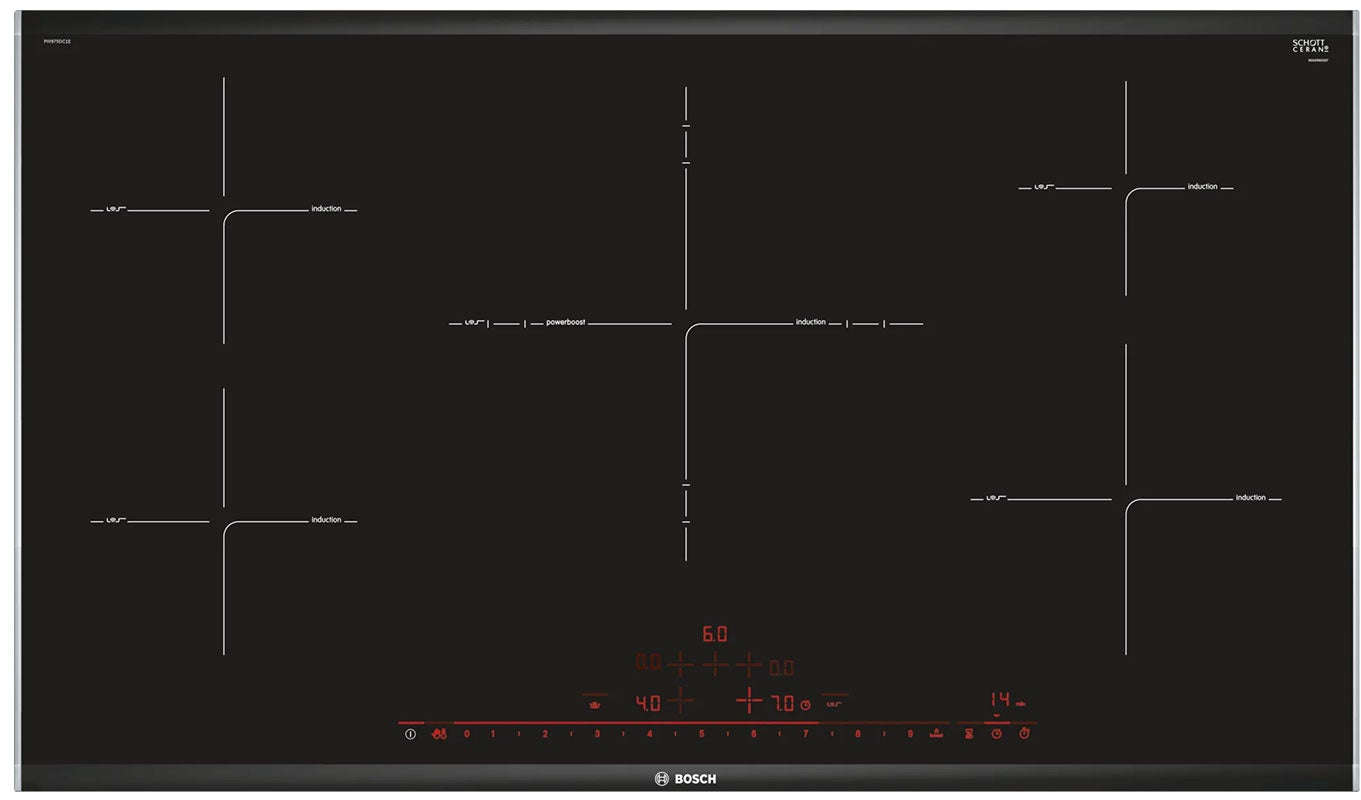This screenshot has width=1361, height=800.
Task: Select the center zone cross under 6.0
Action: [x=716, y=665]
